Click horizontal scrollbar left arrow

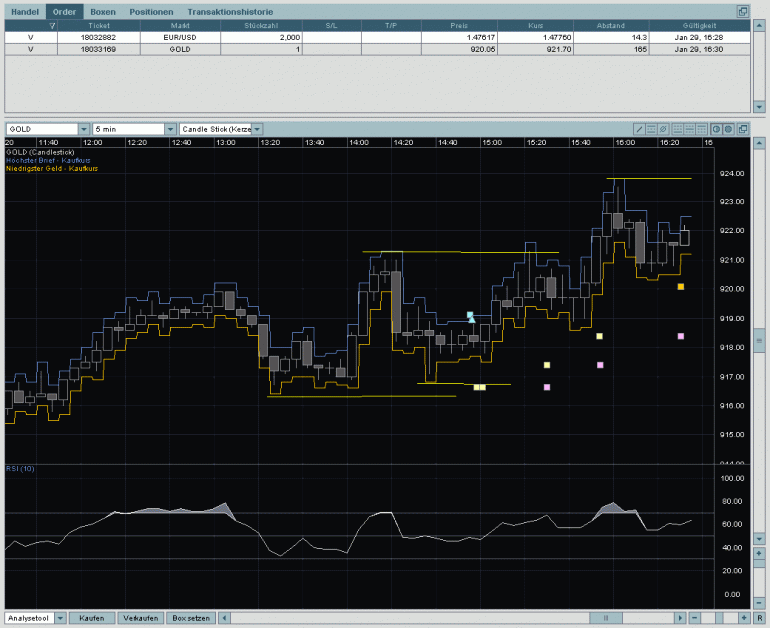point(224,618)
